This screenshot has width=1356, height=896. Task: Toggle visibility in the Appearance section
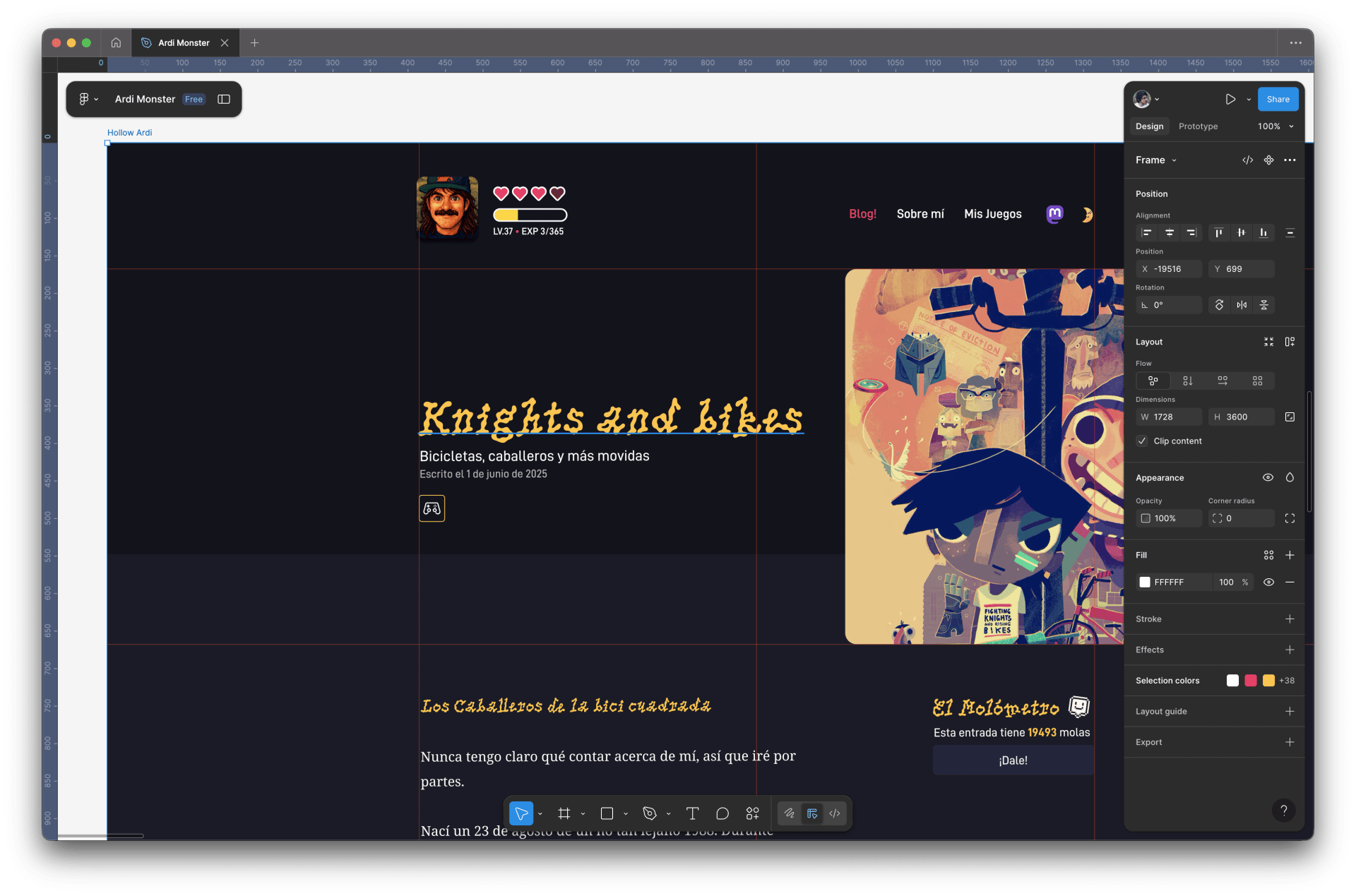[x=1268, y=477]
